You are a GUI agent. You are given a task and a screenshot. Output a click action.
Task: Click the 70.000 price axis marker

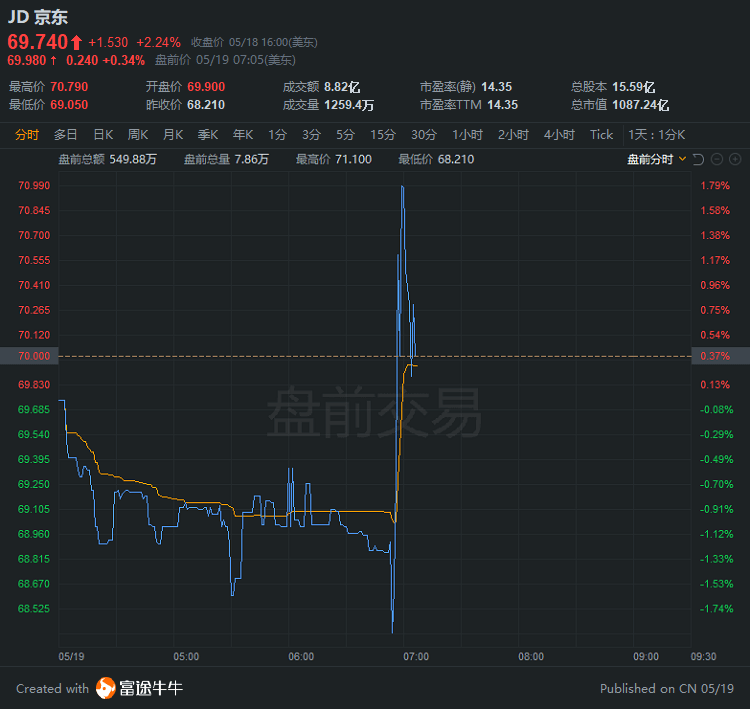point(29,356)
